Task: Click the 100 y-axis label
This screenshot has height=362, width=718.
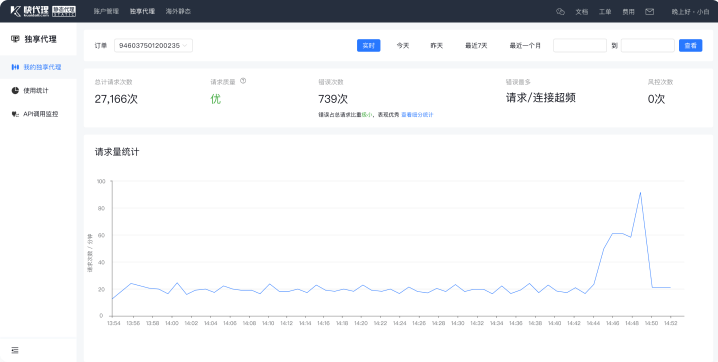Action: (101, 182)
